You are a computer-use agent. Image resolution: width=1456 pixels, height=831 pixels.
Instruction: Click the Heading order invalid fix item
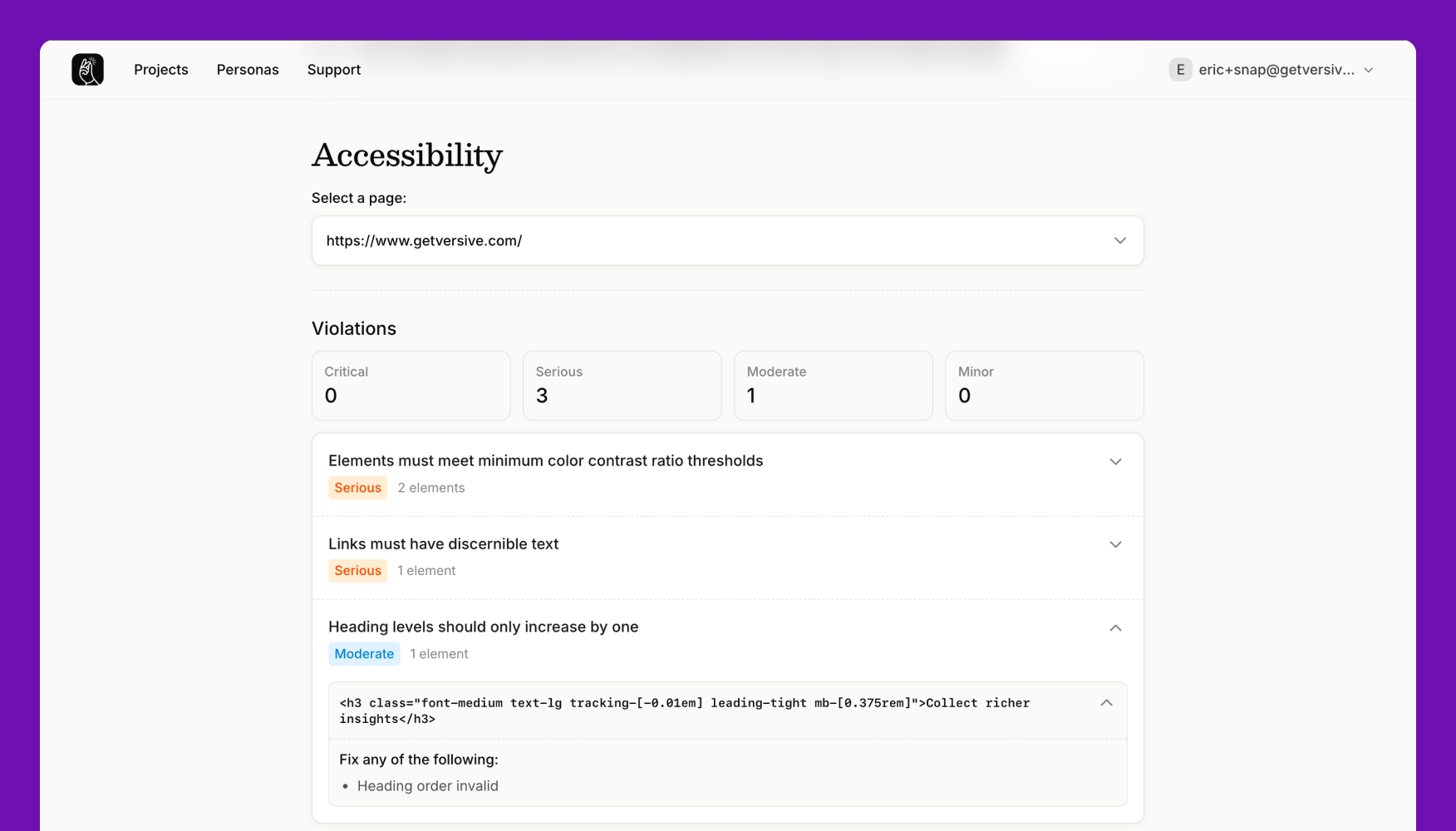427,785
